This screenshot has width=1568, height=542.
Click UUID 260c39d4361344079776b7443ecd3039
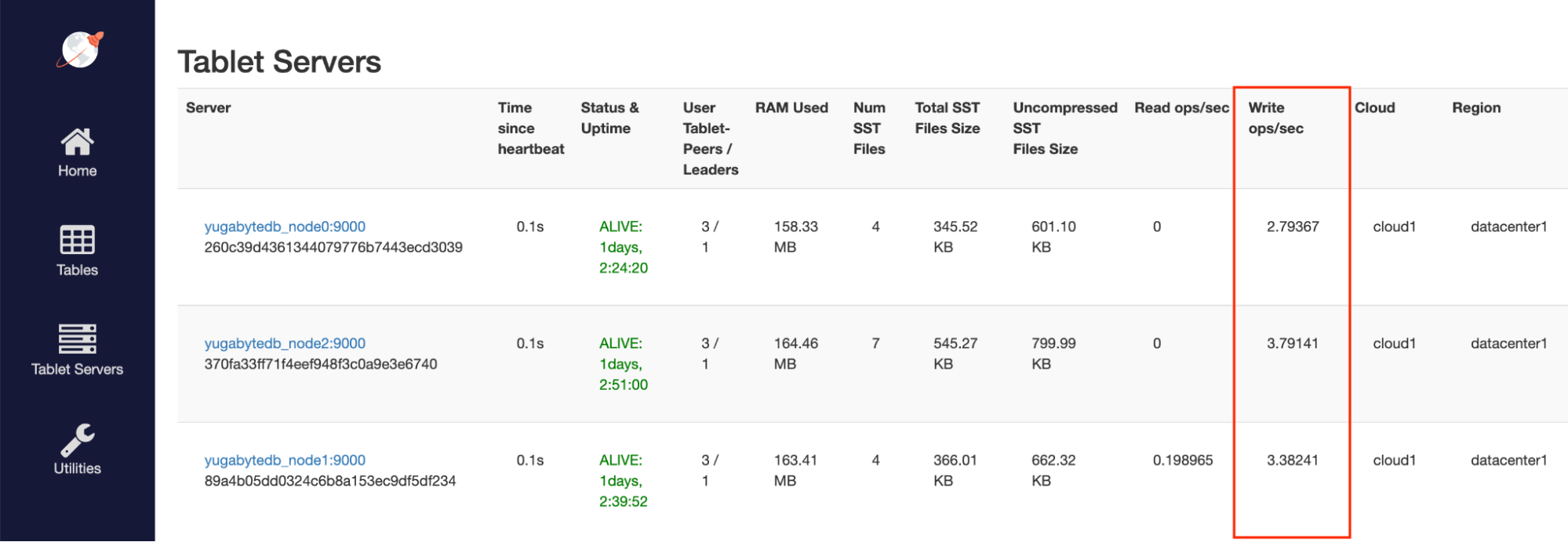point(333,248)
